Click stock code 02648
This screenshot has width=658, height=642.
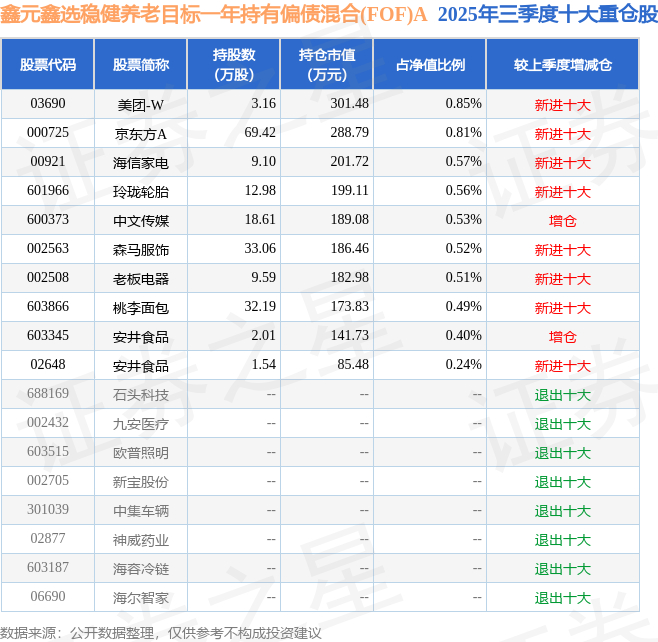point(48,364)
